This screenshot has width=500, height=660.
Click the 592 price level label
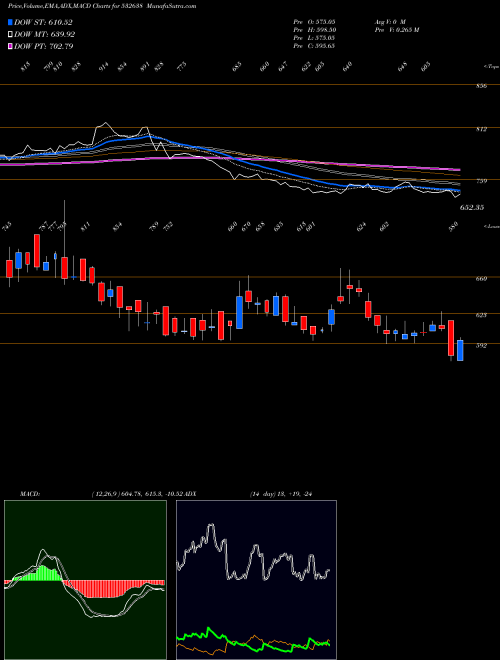(483, 346)
